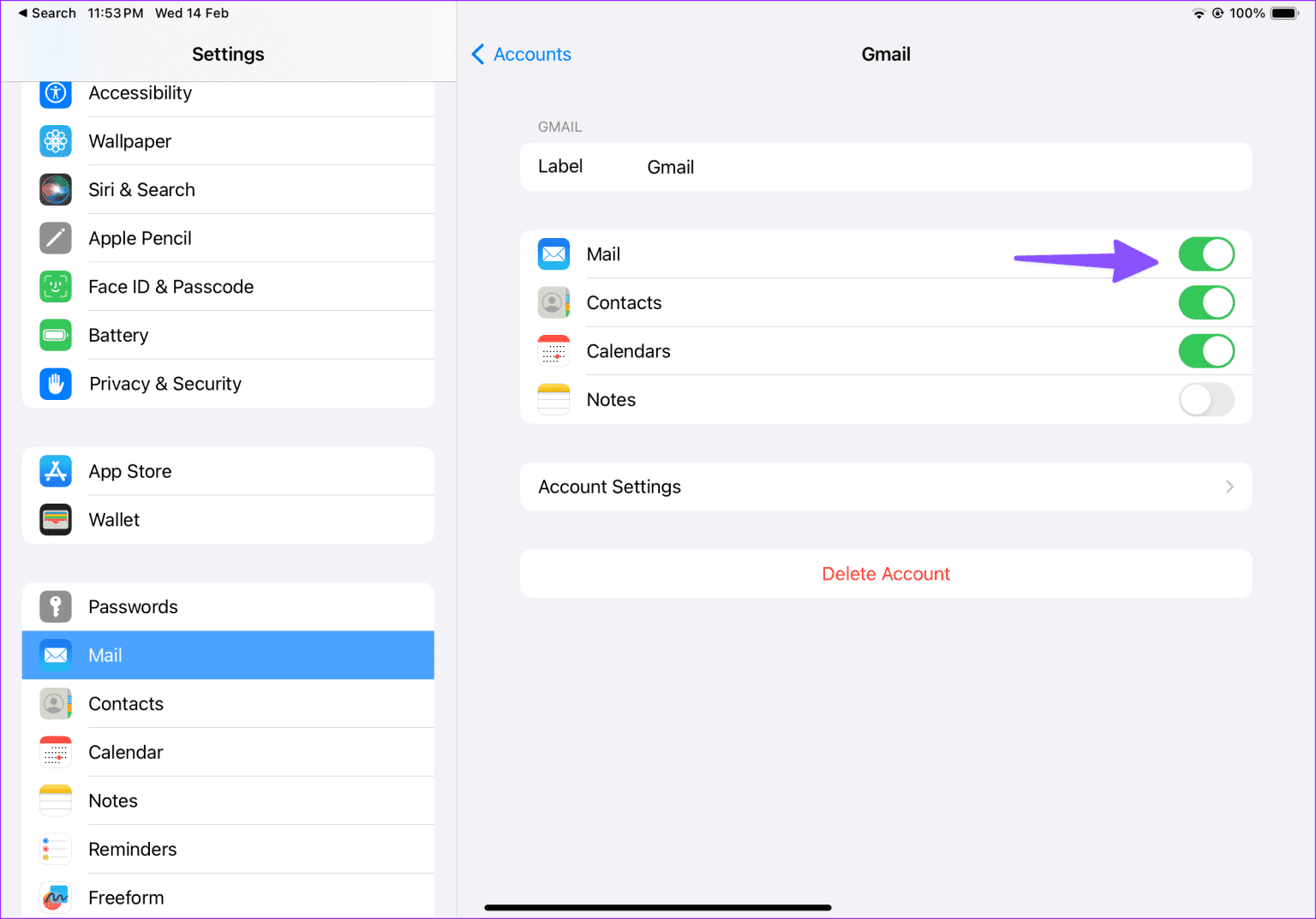Tap the Notes icon in sidebar
This screenshot has width=1316, height=919.
[x=56, y=801]
